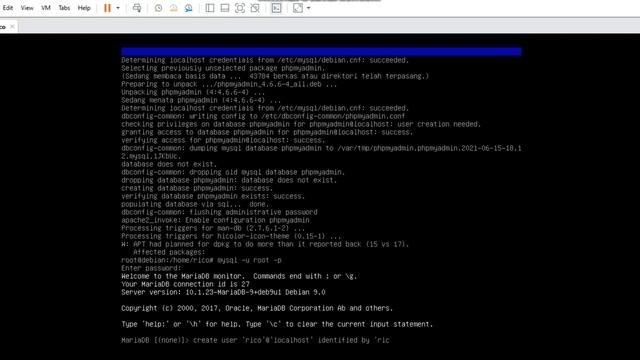Viewport: 640px width, 360px height.
Task: Click the 'Enter password:' prompt text
Action: (151, 268)
